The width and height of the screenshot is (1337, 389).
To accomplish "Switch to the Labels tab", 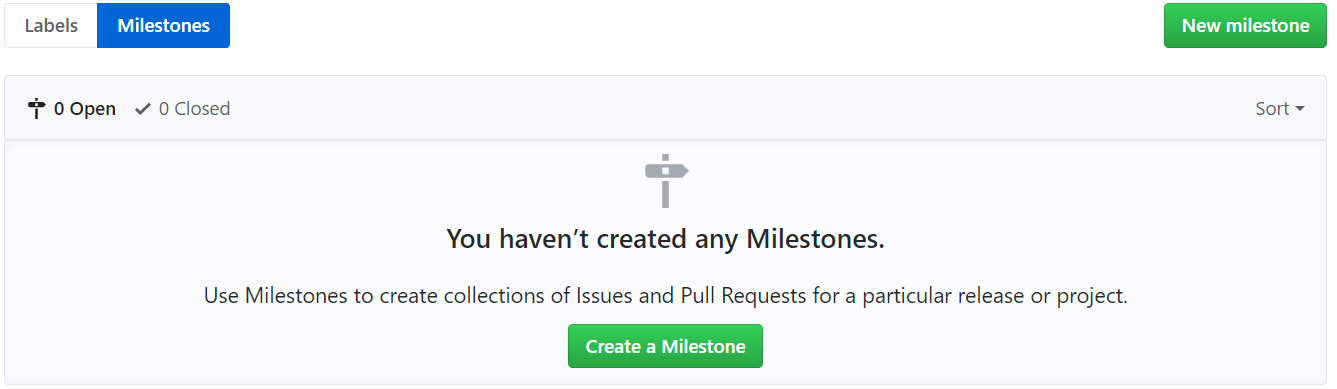I will (51, 26).
